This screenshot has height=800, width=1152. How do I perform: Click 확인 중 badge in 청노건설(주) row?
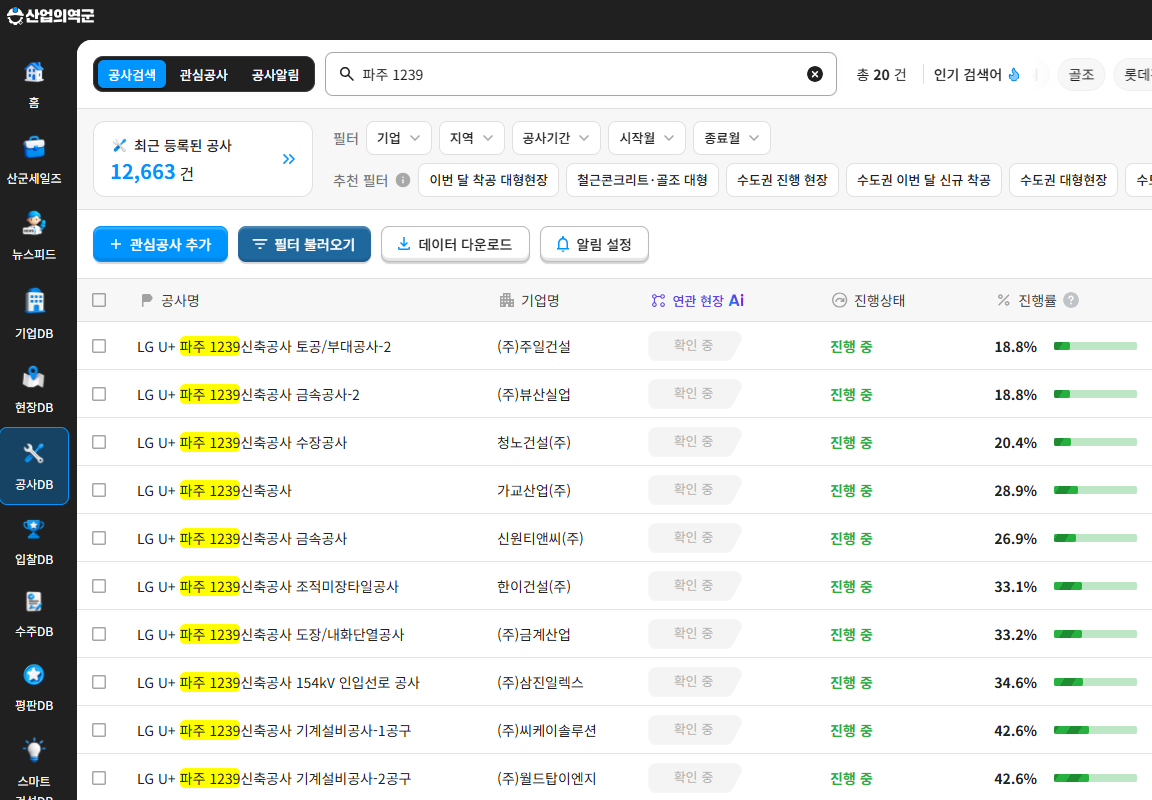point(694,442)
